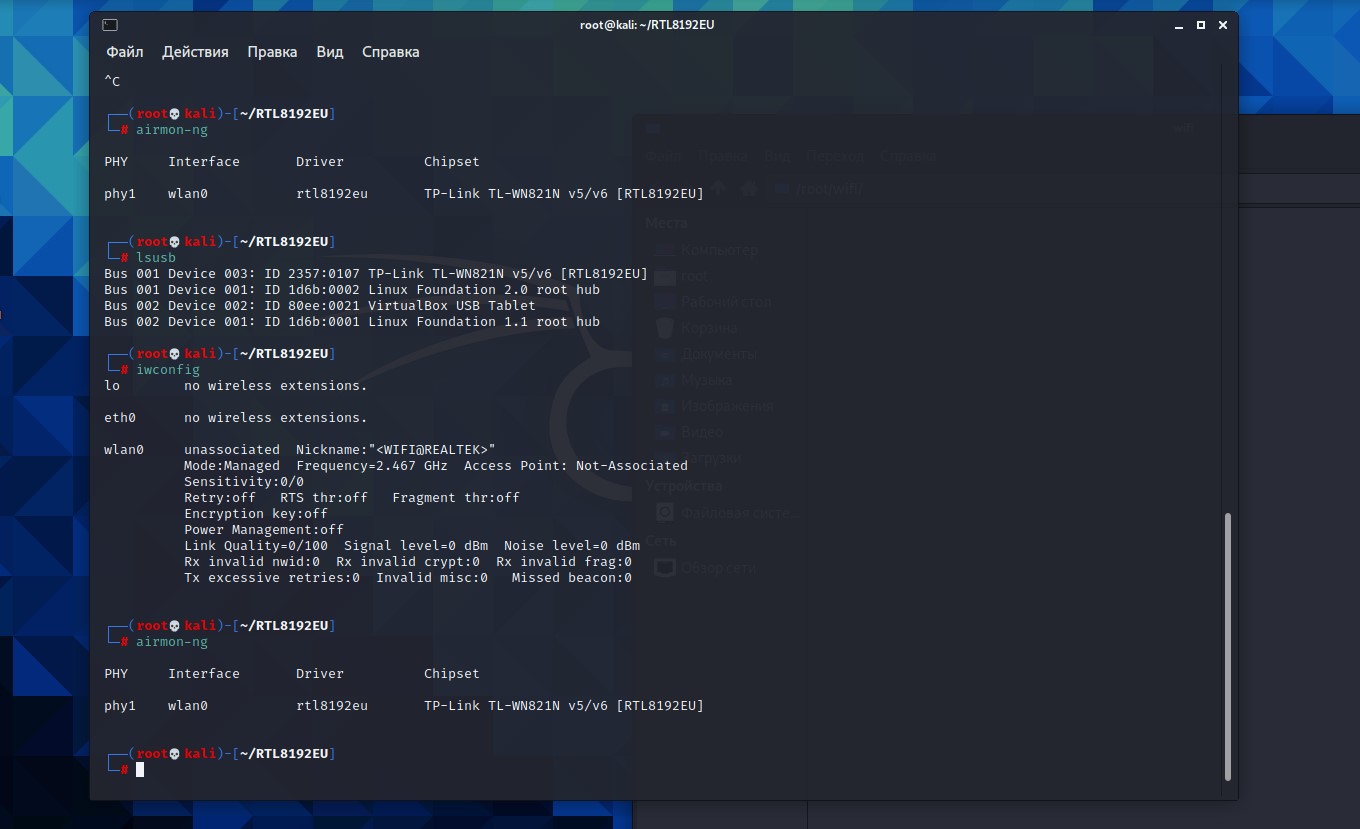Click the "RTS thr:off" value

click(x=324, y=498)
